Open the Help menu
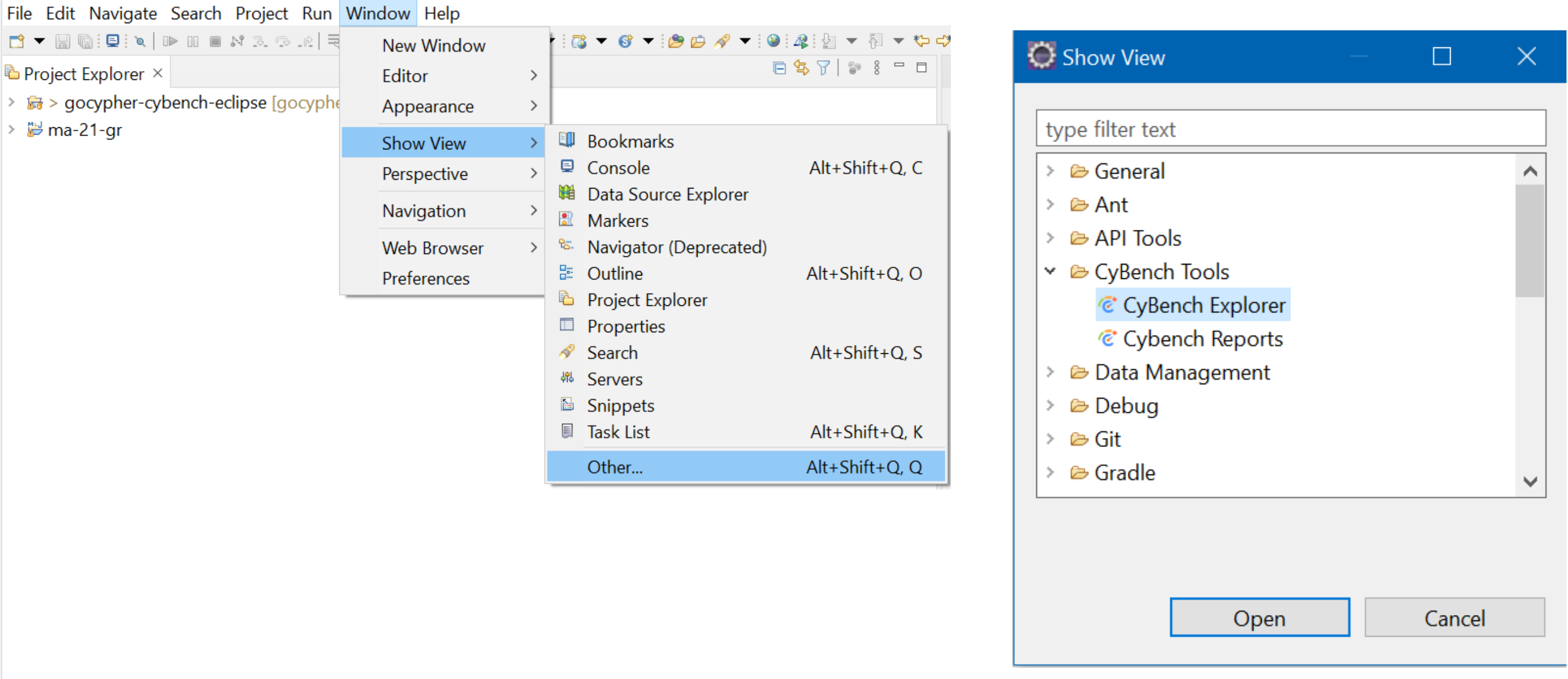Viewport: 1568px width, 679px height. click(442, 13)
